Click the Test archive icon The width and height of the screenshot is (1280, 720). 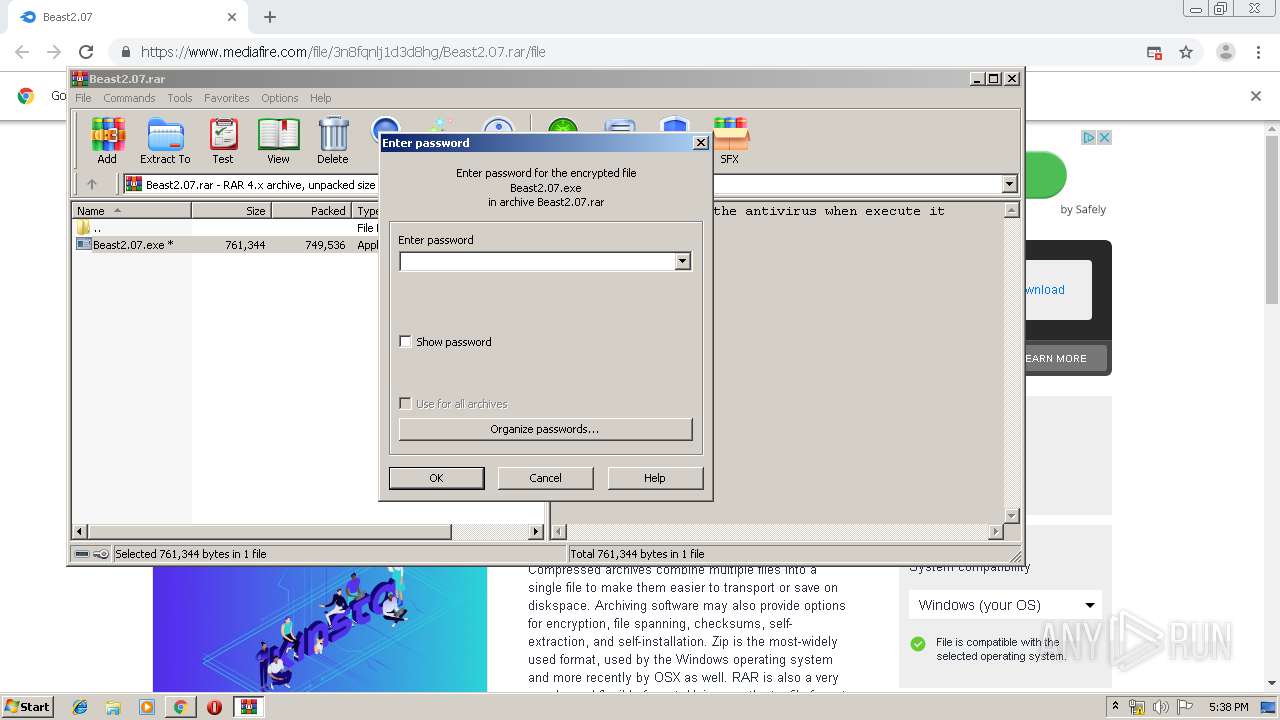[x=223, y=141]
